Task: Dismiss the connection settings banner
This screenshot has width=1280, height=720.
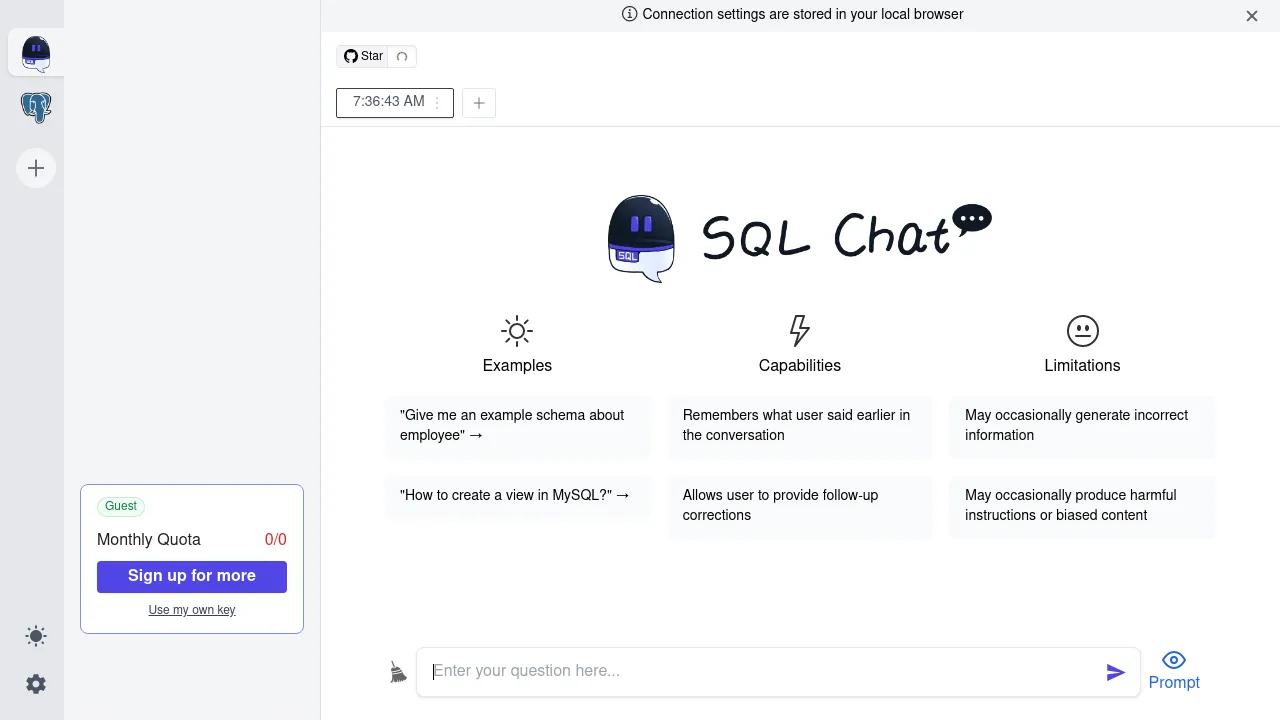Action: (1252, 16)
